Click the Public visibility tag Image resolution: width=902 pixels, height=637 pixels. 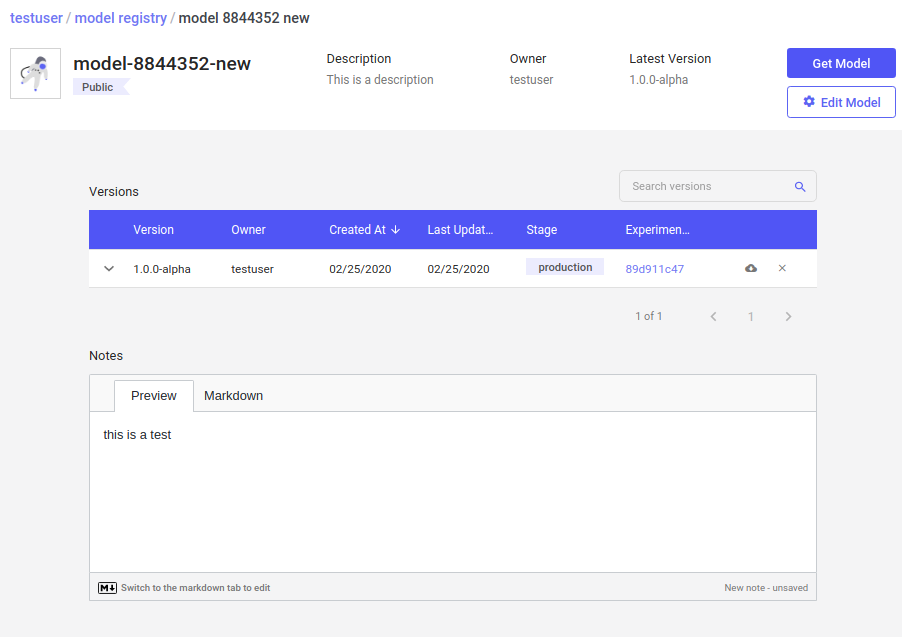coord(98,87)
